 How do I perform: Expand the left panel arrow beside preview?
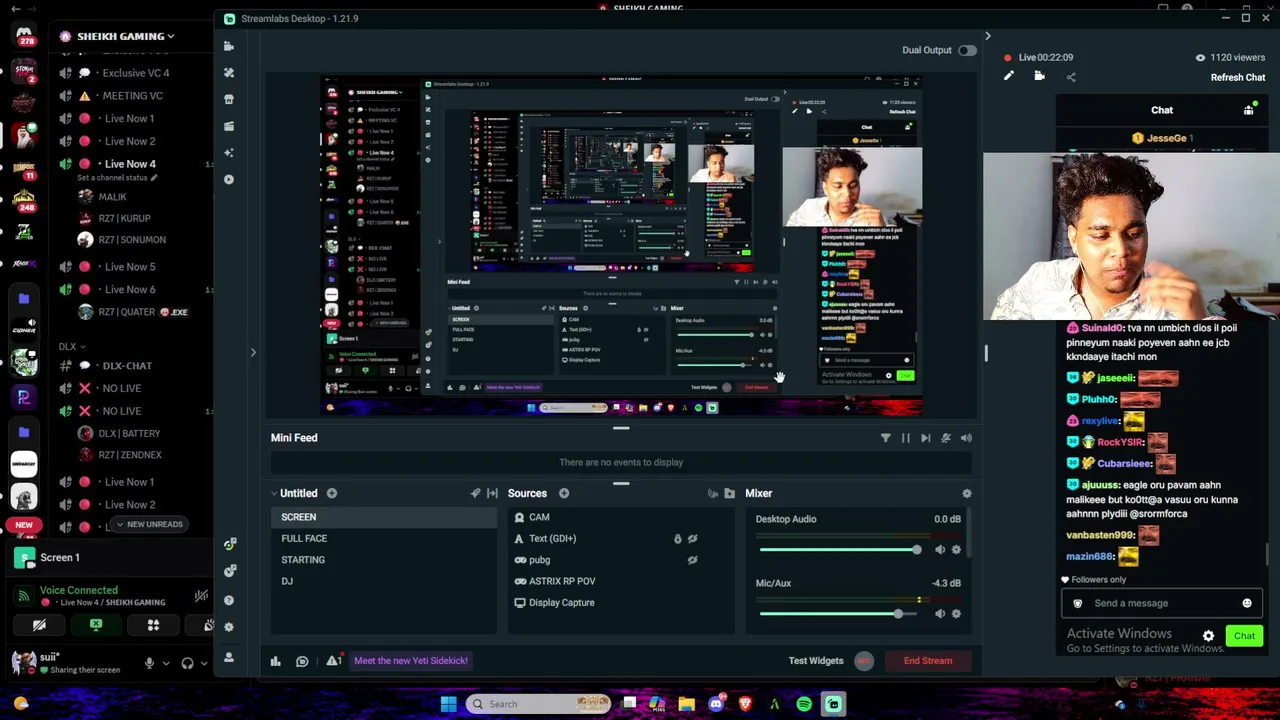[x=253, y=352]
